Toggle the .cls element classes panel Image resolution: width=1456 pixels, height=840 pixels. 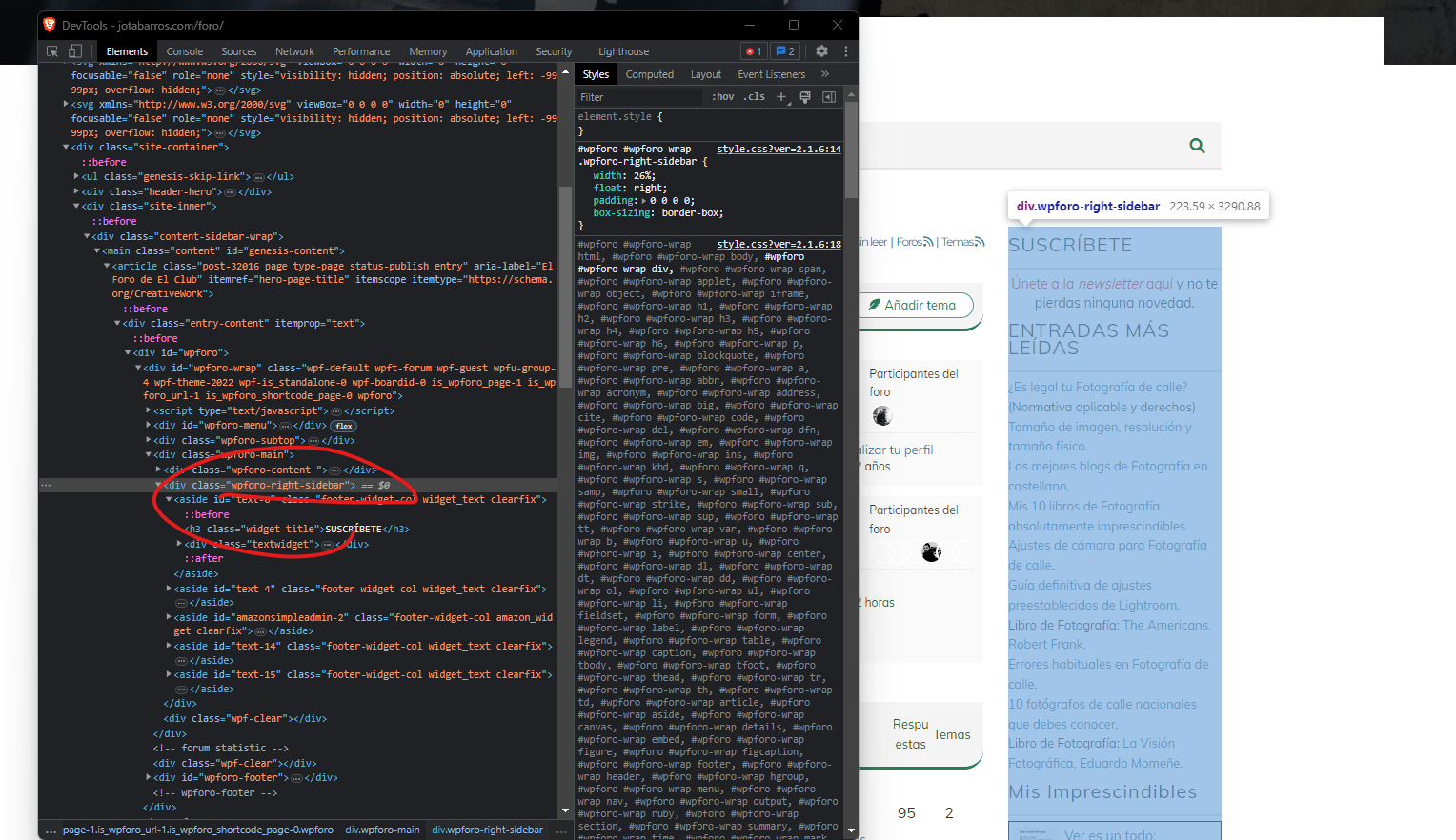pos(755,97)
